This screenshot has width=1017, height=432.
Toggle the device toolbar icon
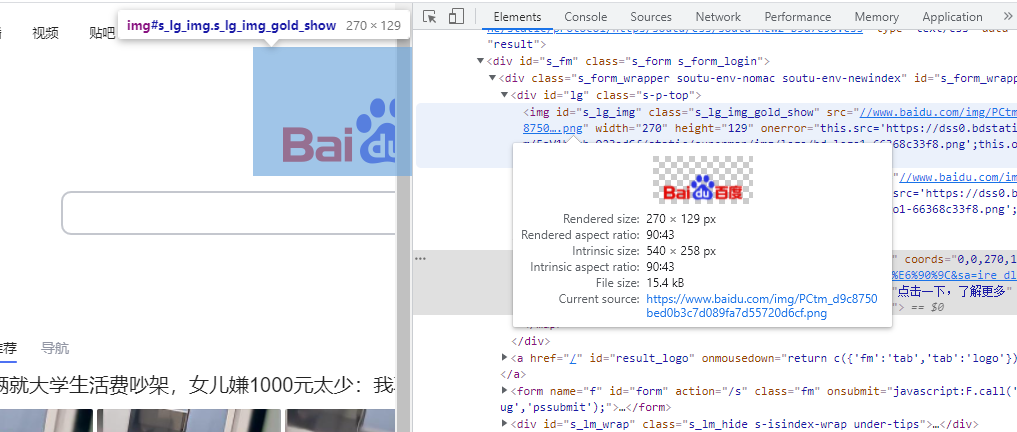pos(457,17)
